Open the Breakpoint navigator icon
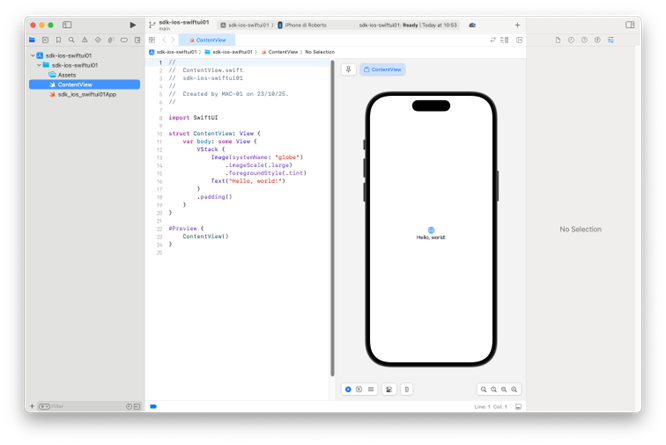 click(124, 40)
